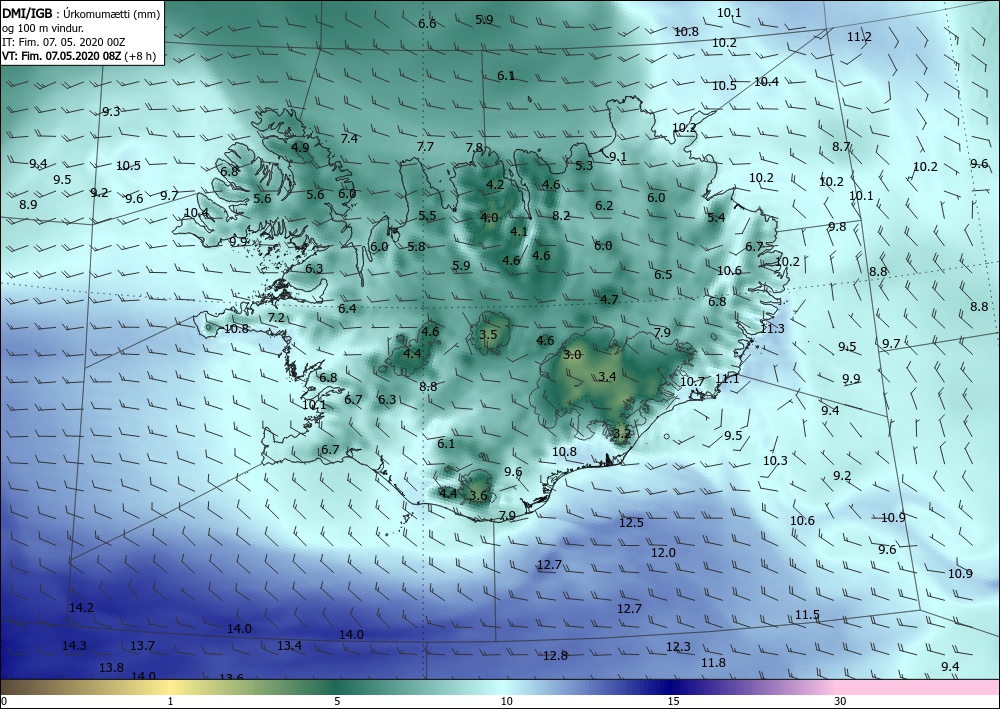This screenshot has width=1000, height=709.
Task: Click the 12.0 value
Action: click(x=663, y=553)
